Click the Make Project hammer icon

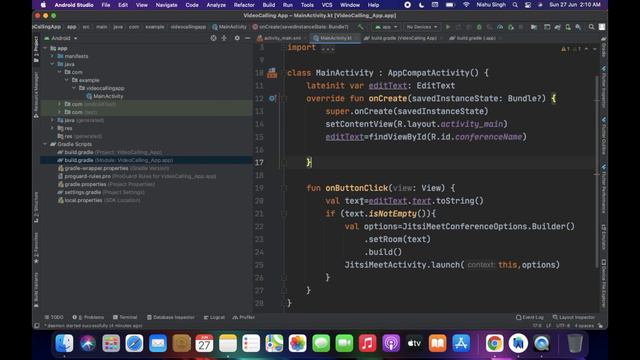pos(360,27)
